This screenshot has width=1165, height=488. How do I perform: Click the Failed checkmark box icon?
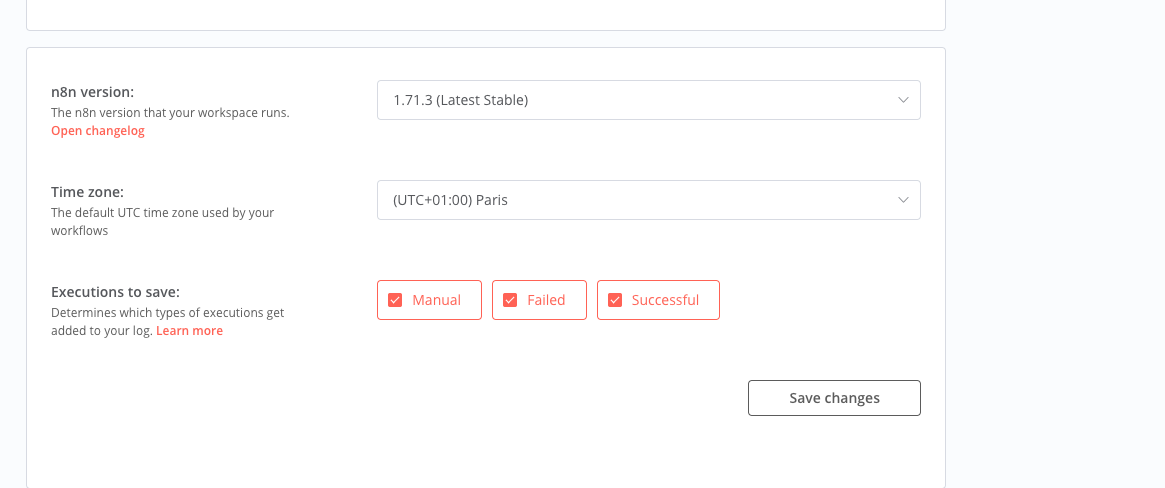tap(510, 300)
